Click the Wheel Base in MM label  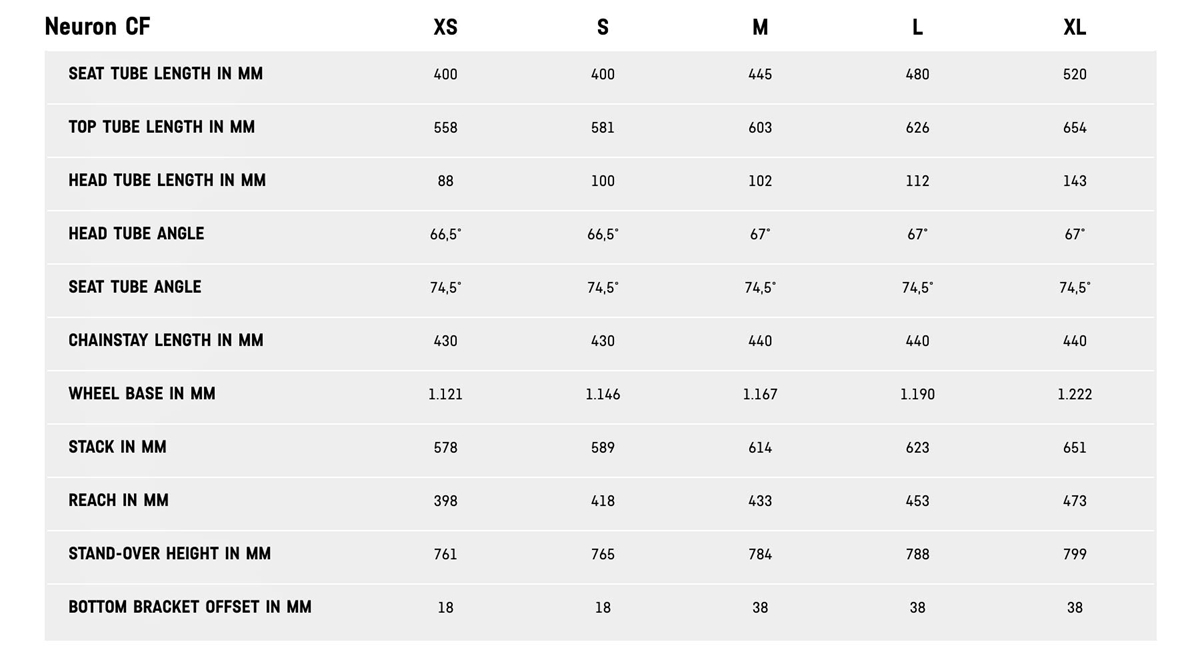coord(142,394)
